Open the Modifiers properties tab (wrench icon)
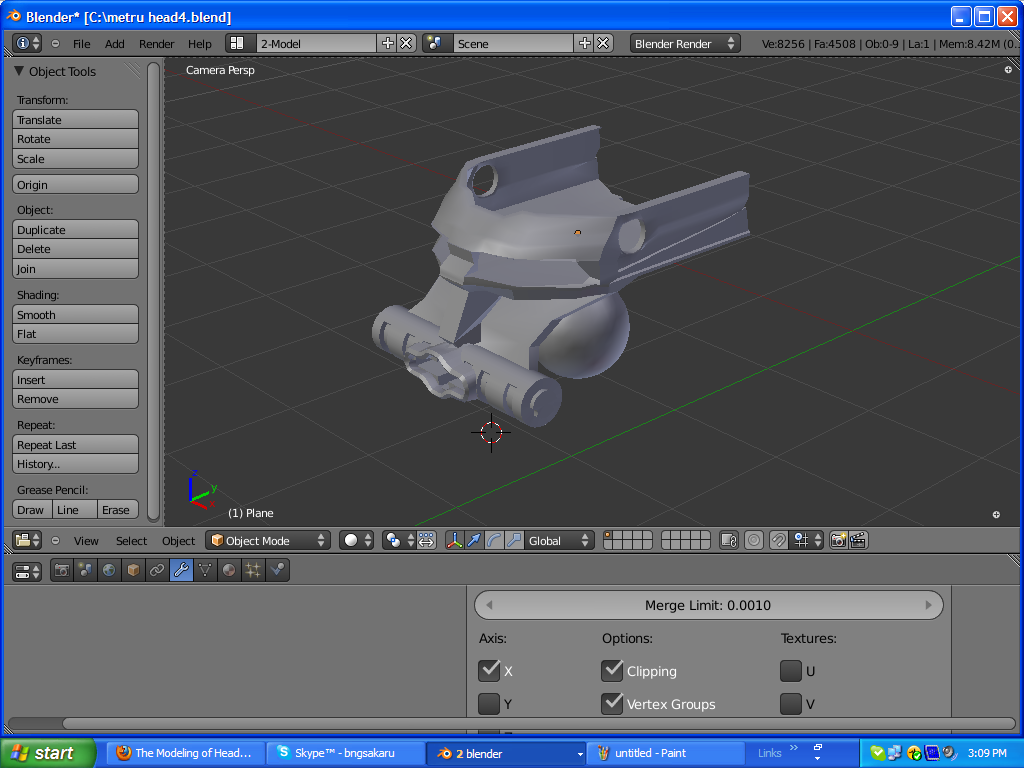Viewport: 1024px width, 768px height. pos(181,570)
